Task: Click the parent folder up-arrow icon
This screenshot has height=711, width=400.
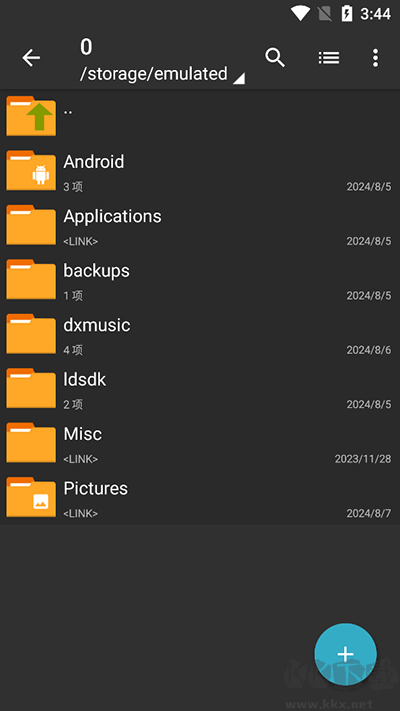Action: (31, 116)
